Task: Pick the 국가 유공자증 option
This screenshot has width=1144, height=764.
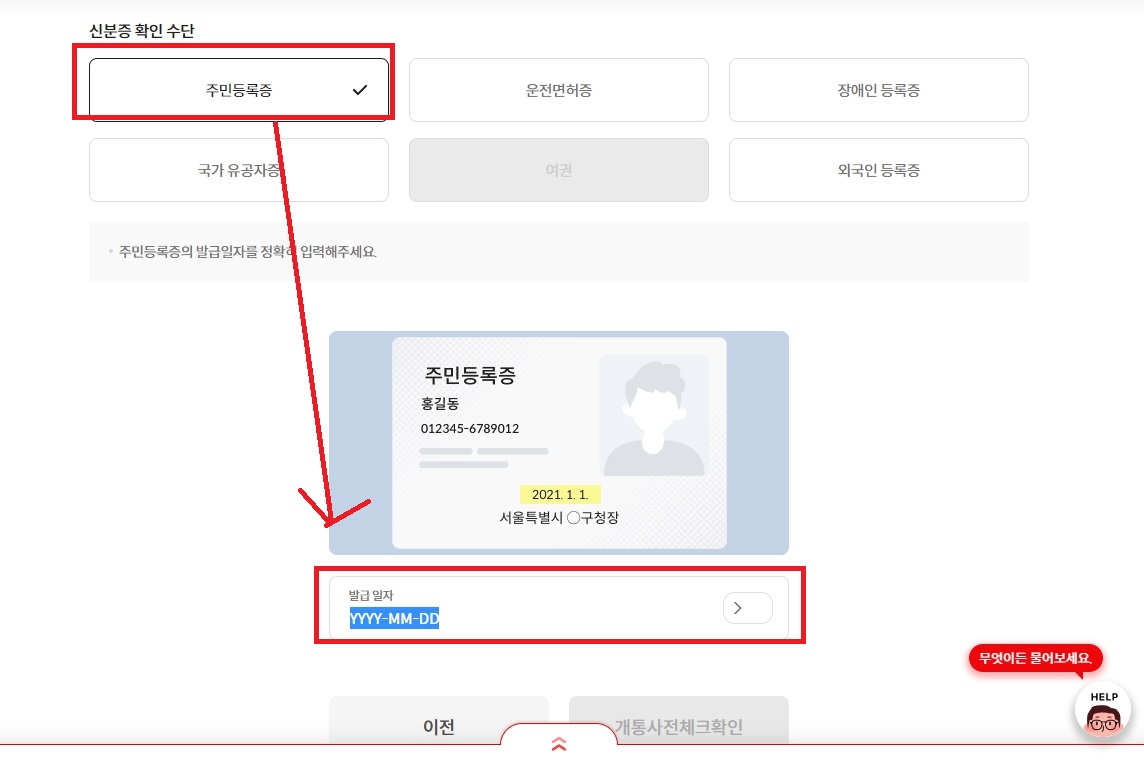Action: [x=239, y=170]
